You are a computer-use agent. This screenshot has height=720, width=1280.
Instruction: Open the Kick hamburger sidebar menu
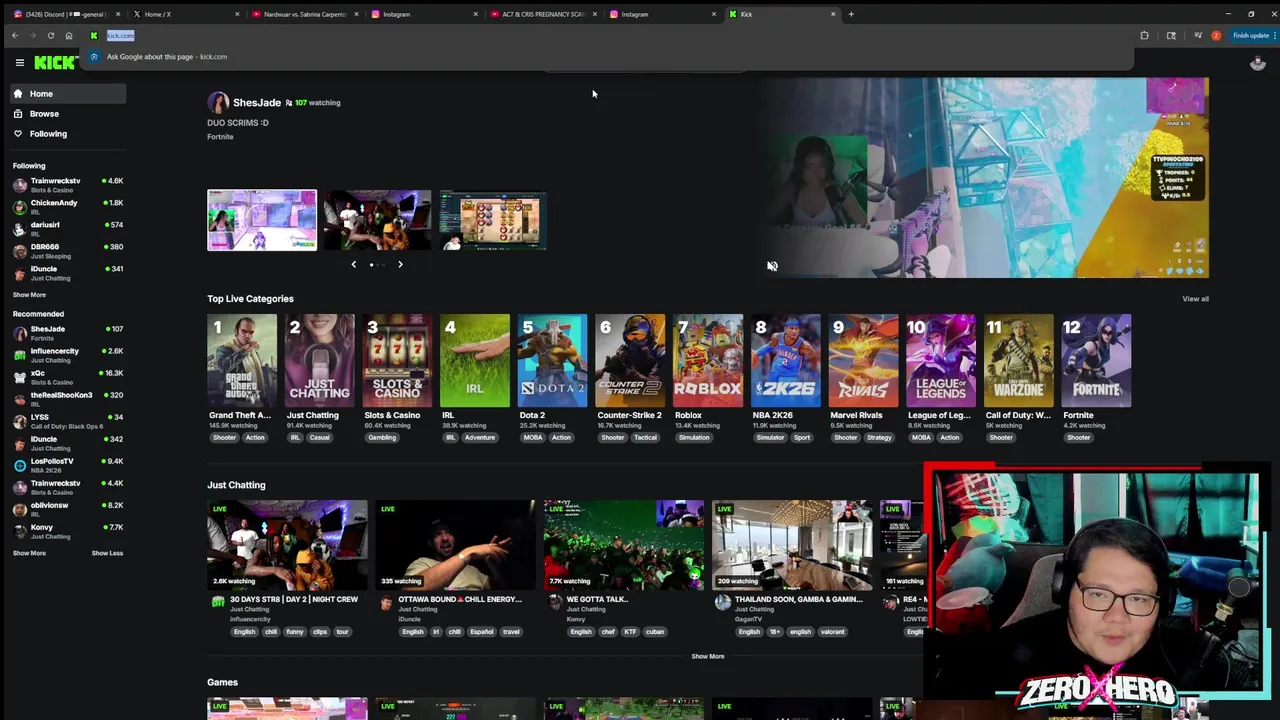[x=19, y=62]
